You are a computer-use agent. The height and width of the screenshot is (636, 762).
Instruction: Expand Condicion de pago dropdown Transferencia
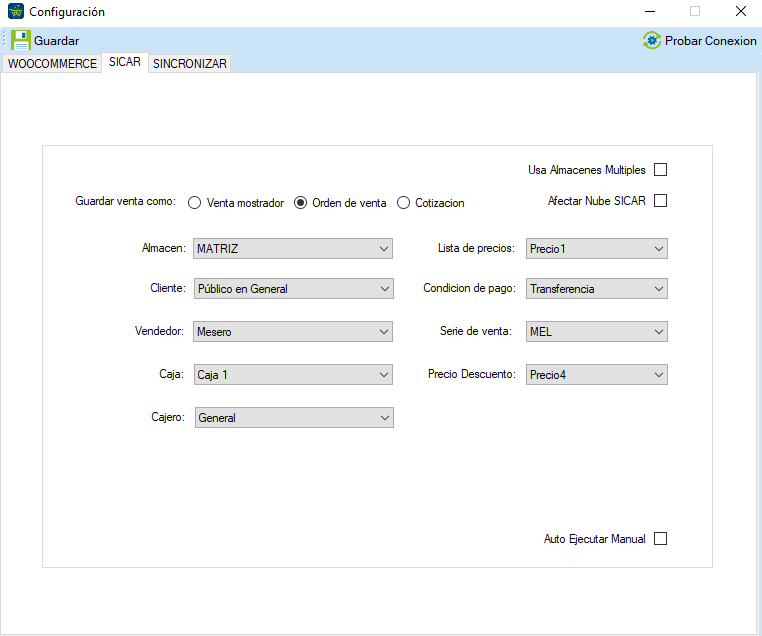tap(596, 289)
